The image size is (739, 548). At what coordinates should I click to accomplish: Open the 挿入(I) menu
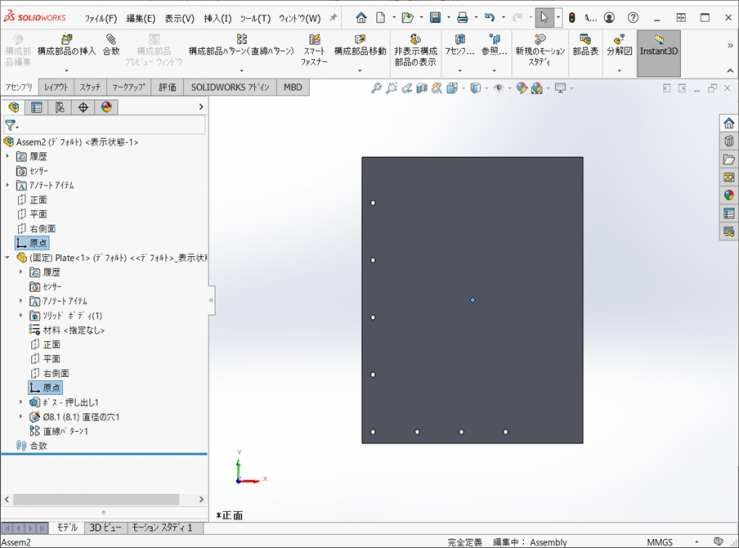217,18
